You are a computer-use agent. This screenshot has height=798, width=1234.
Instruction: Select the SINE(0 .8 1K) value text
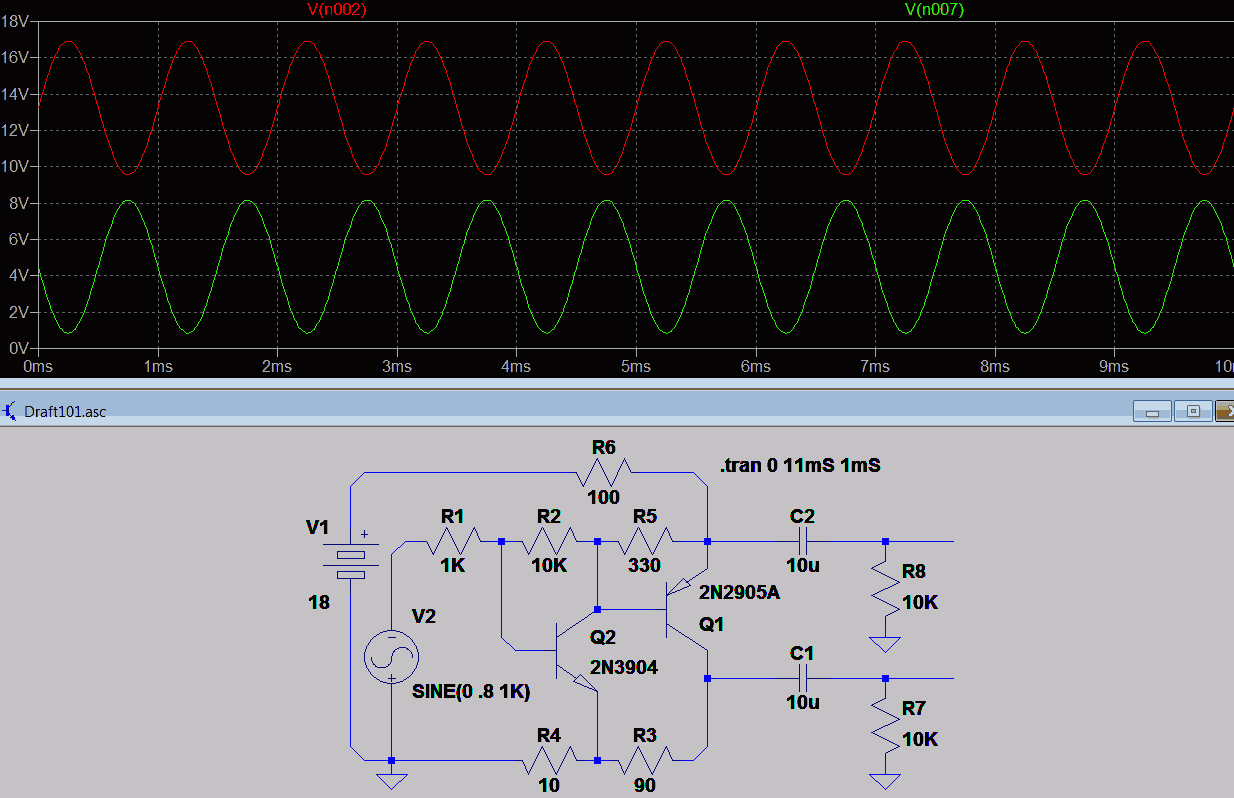coord(471,692)
